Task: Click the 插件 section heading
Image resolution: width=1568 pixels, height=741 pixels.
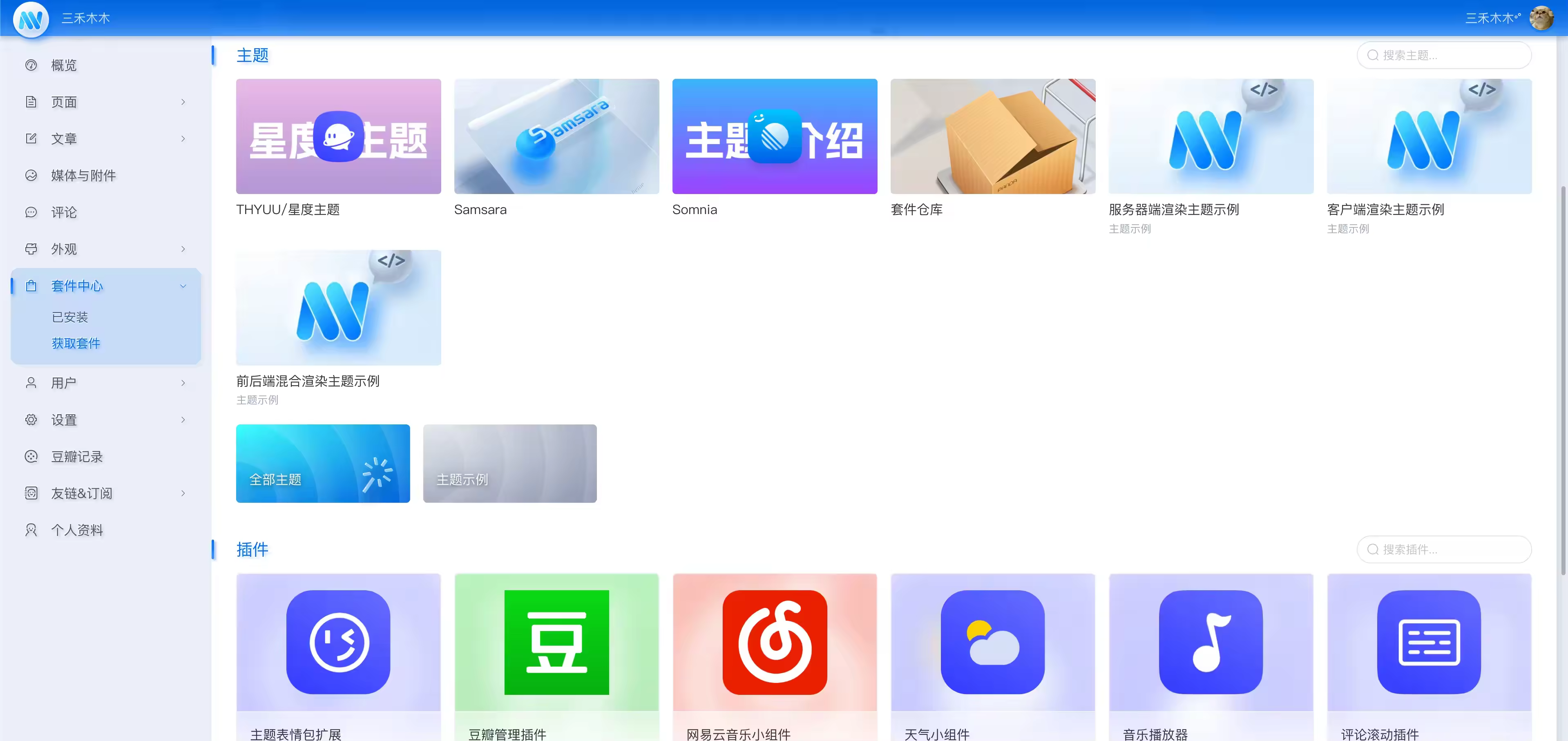Action: 252,549
